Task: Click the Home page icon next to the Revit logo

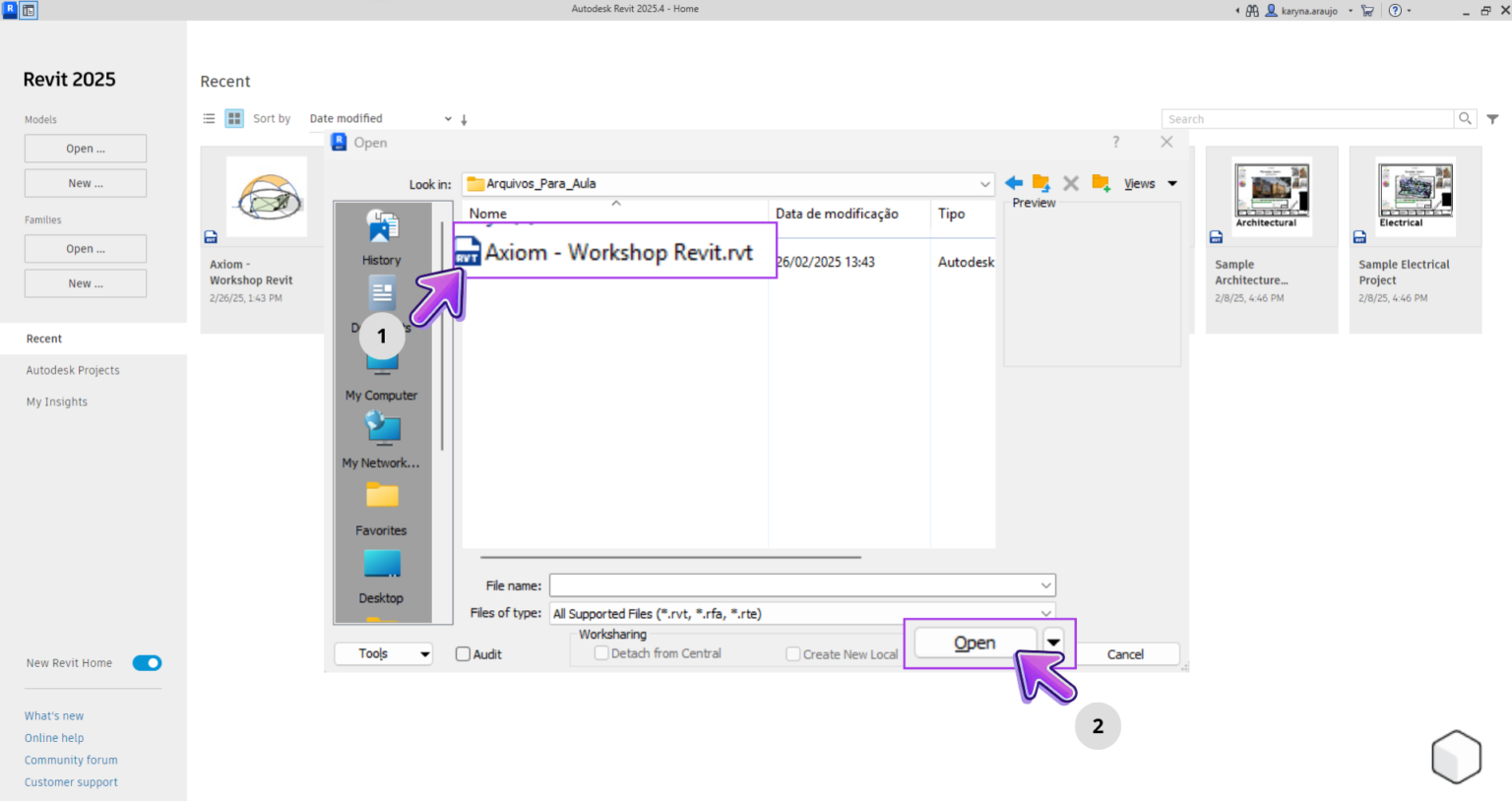Action: pos(29,11)
